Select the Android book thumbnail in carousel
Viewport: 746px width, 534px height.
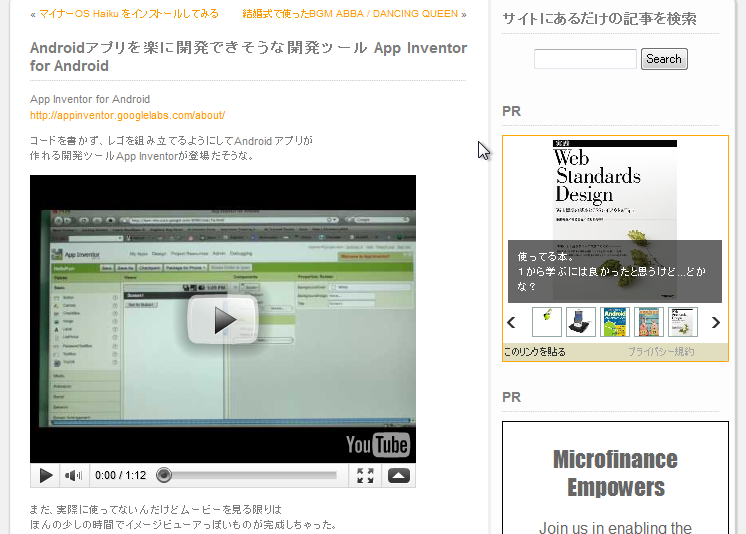(x=615, y=322)
